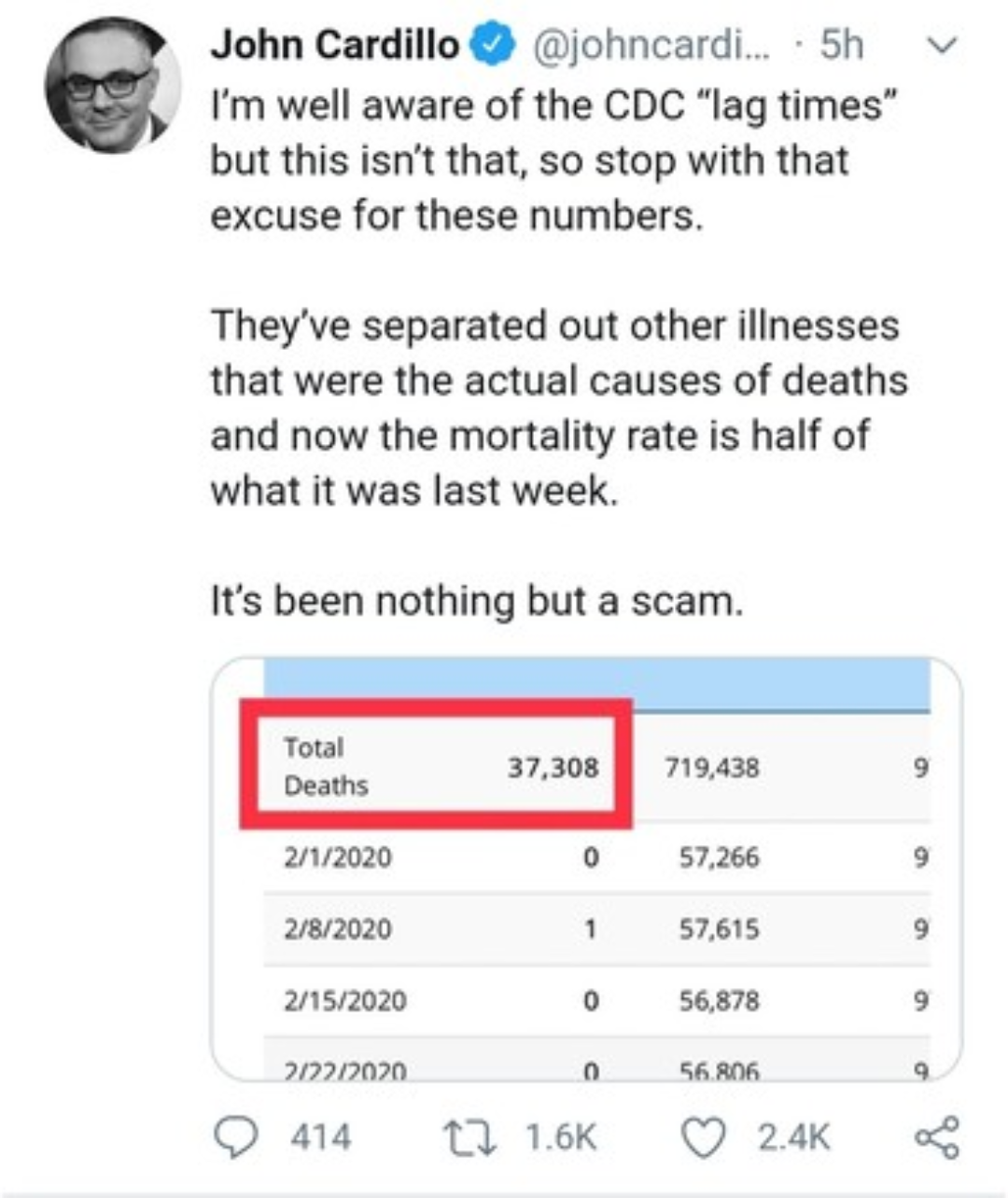This screenshot has height=1198, width=1008.
Task: Expand the tweet options chevron menu
Action: click(x=945, y=45)
